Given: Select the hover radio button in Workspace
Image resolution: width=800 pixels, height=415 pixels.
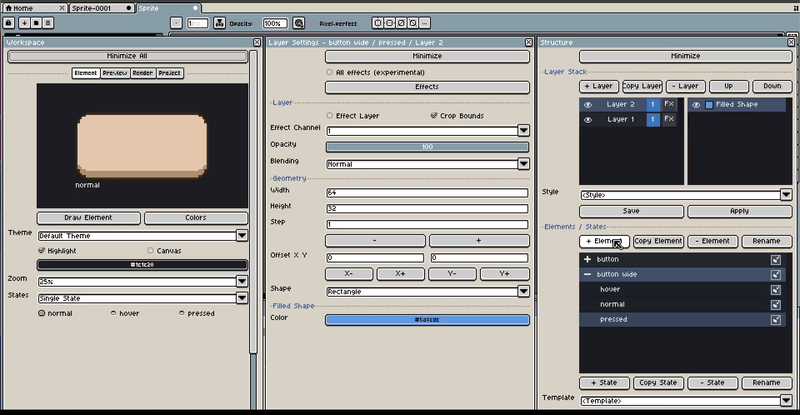Looking at the screenshot, I should coord(113,313).
